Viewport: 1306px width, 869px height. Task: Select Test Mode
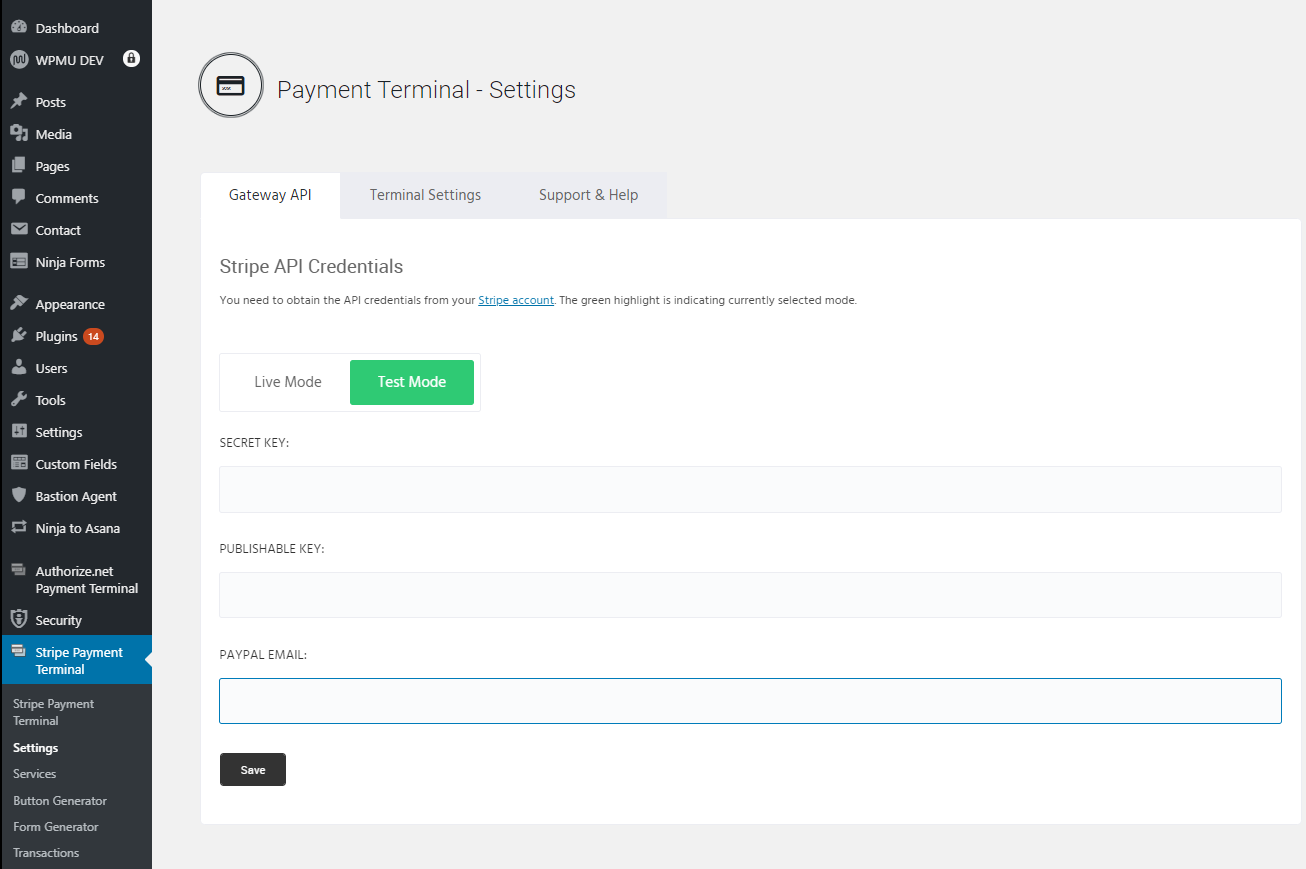pos(412,382)
